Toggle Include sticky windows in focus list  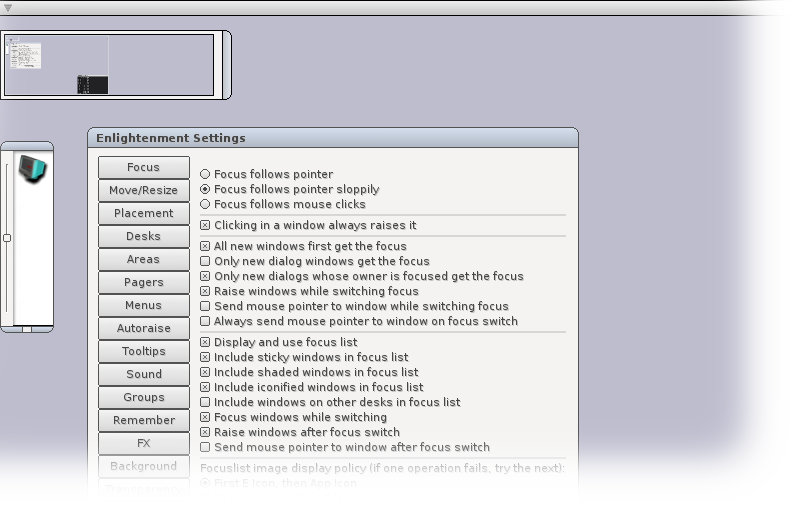point(205,357)
